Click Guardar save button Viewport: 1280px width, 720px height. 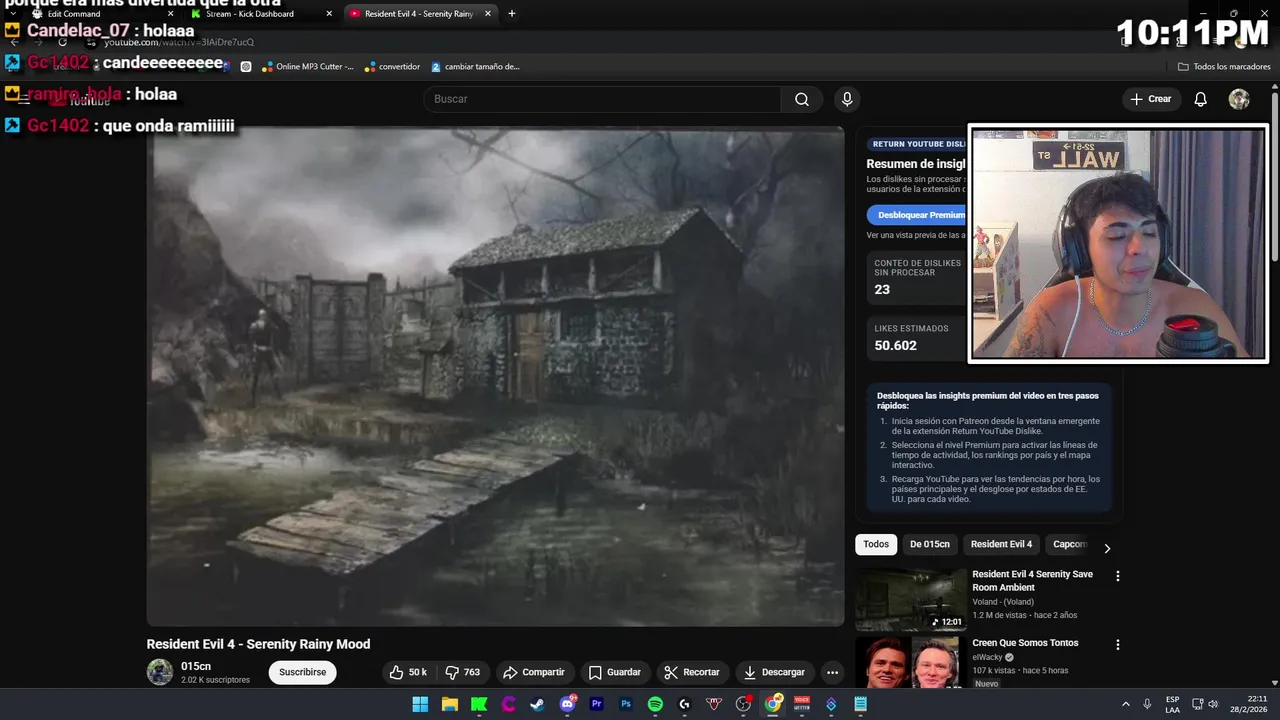coord(615,672)
